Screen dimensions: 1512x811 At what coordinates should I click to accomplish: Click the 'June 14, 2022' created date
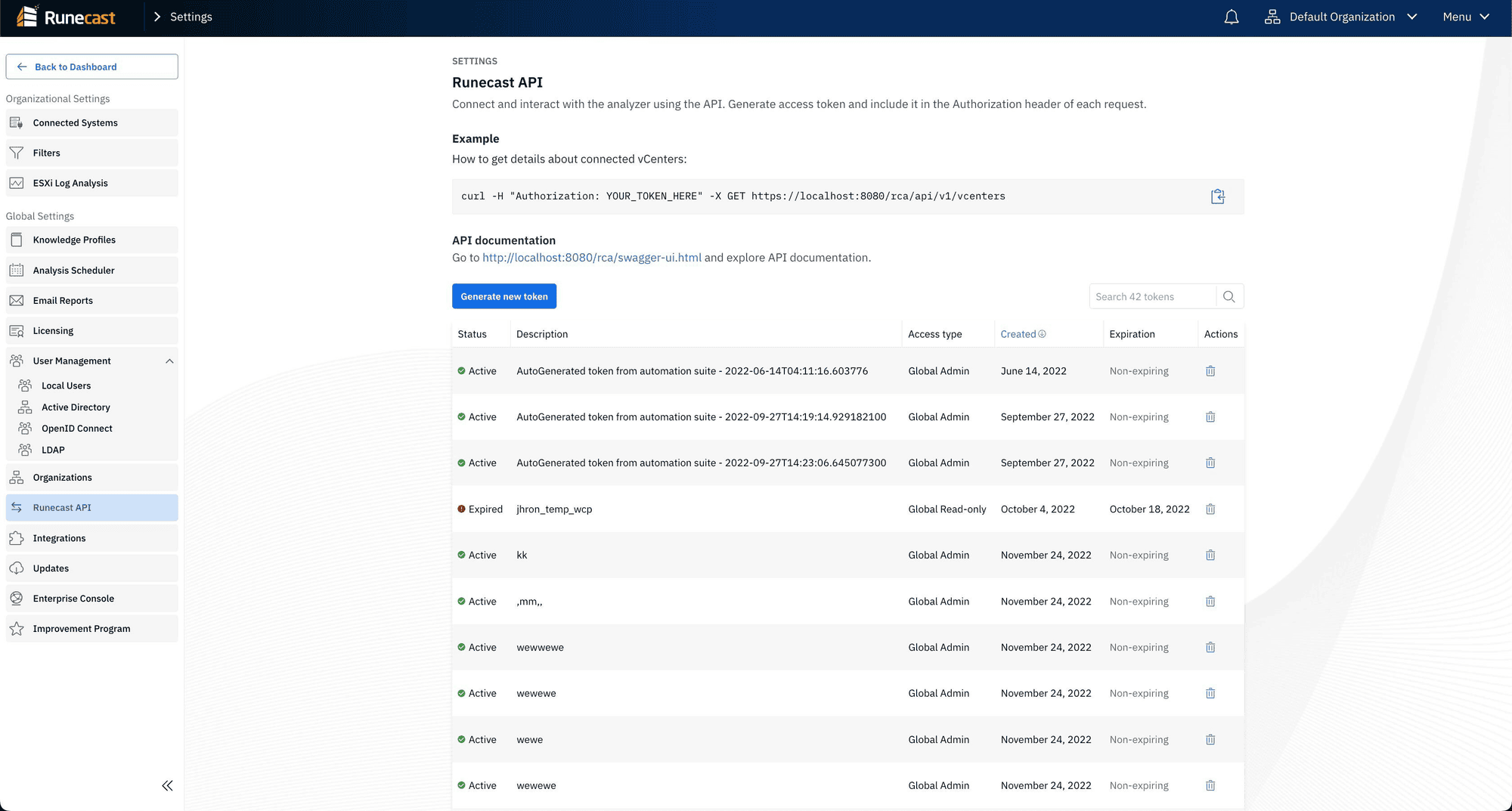point(1033,371)
